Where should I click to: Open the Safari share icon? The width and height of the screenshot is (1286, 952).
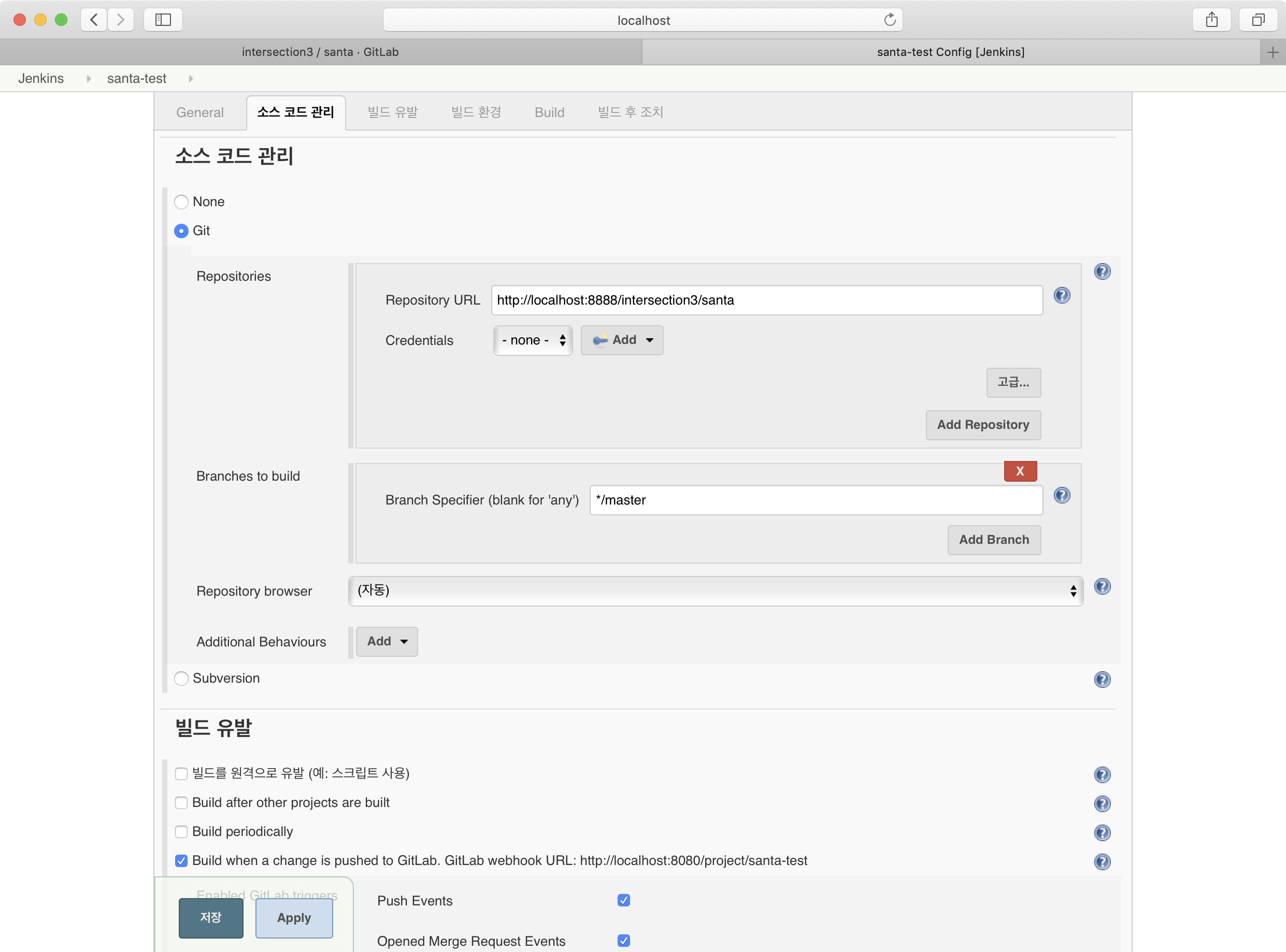tap(1211, 20)
